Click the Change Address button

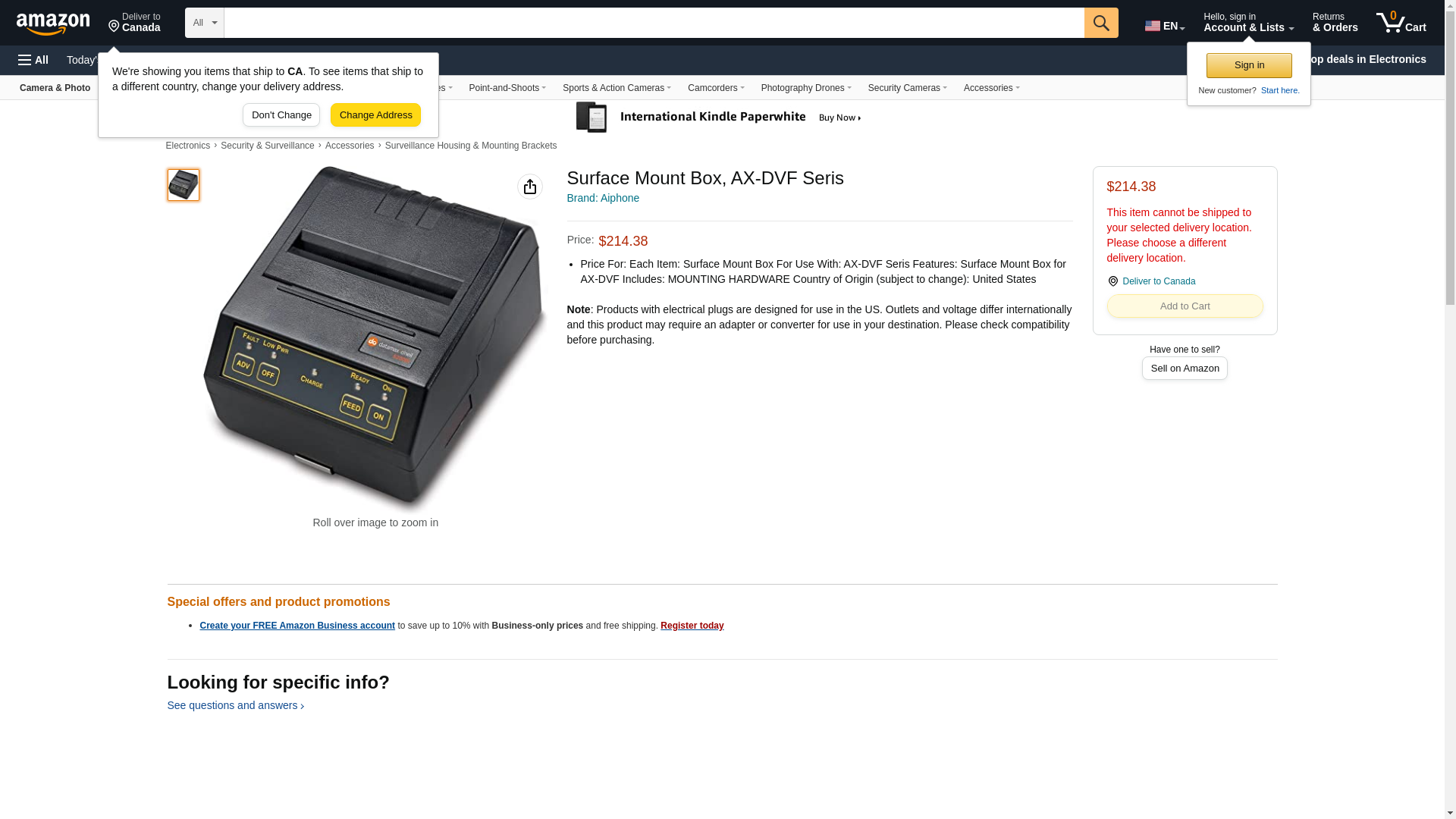(x=375, y=115)
